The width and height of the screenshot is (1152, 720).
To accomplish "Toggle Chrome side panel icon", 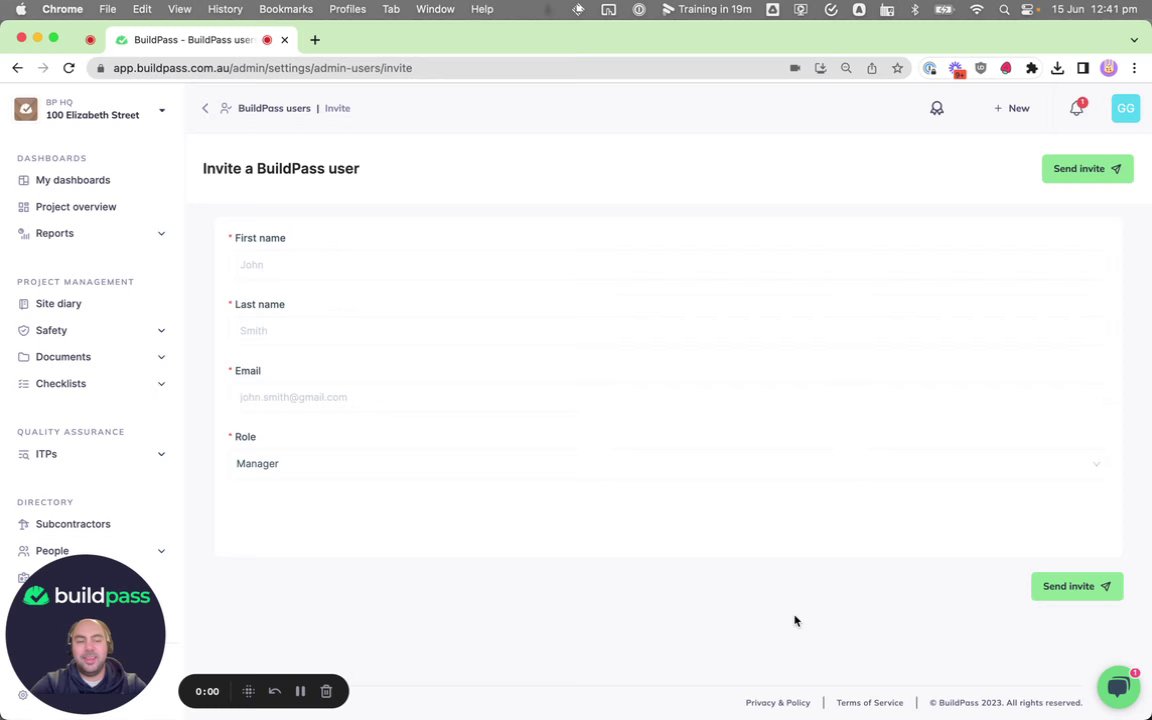I will [1083, 68].
